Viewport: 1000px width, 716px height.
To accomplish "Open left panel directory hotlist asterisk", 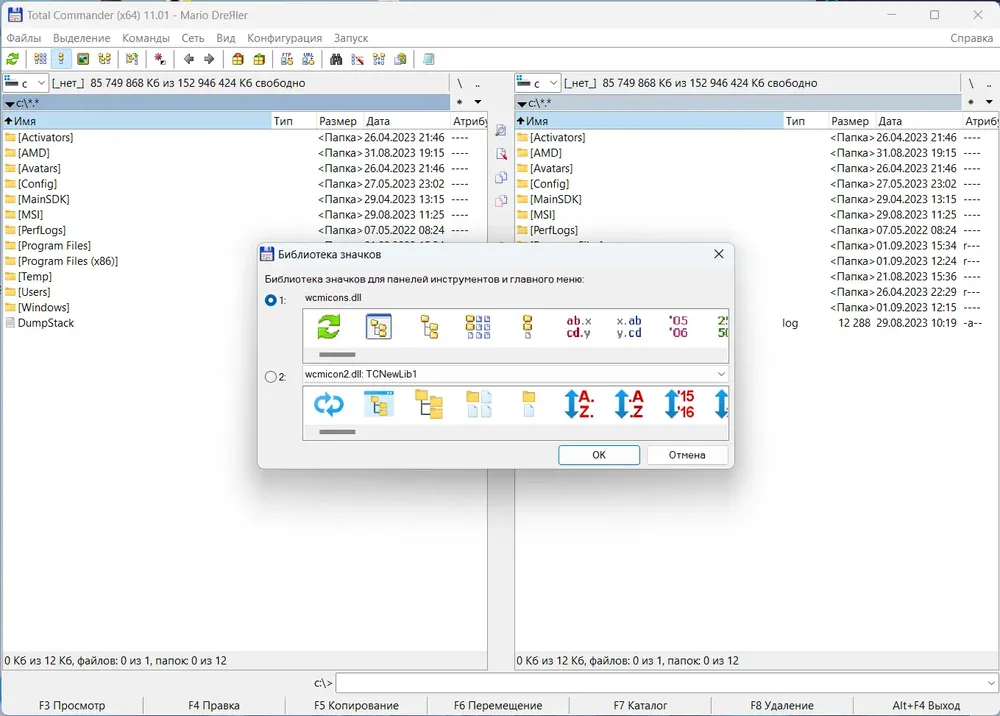I will [459, 102].
